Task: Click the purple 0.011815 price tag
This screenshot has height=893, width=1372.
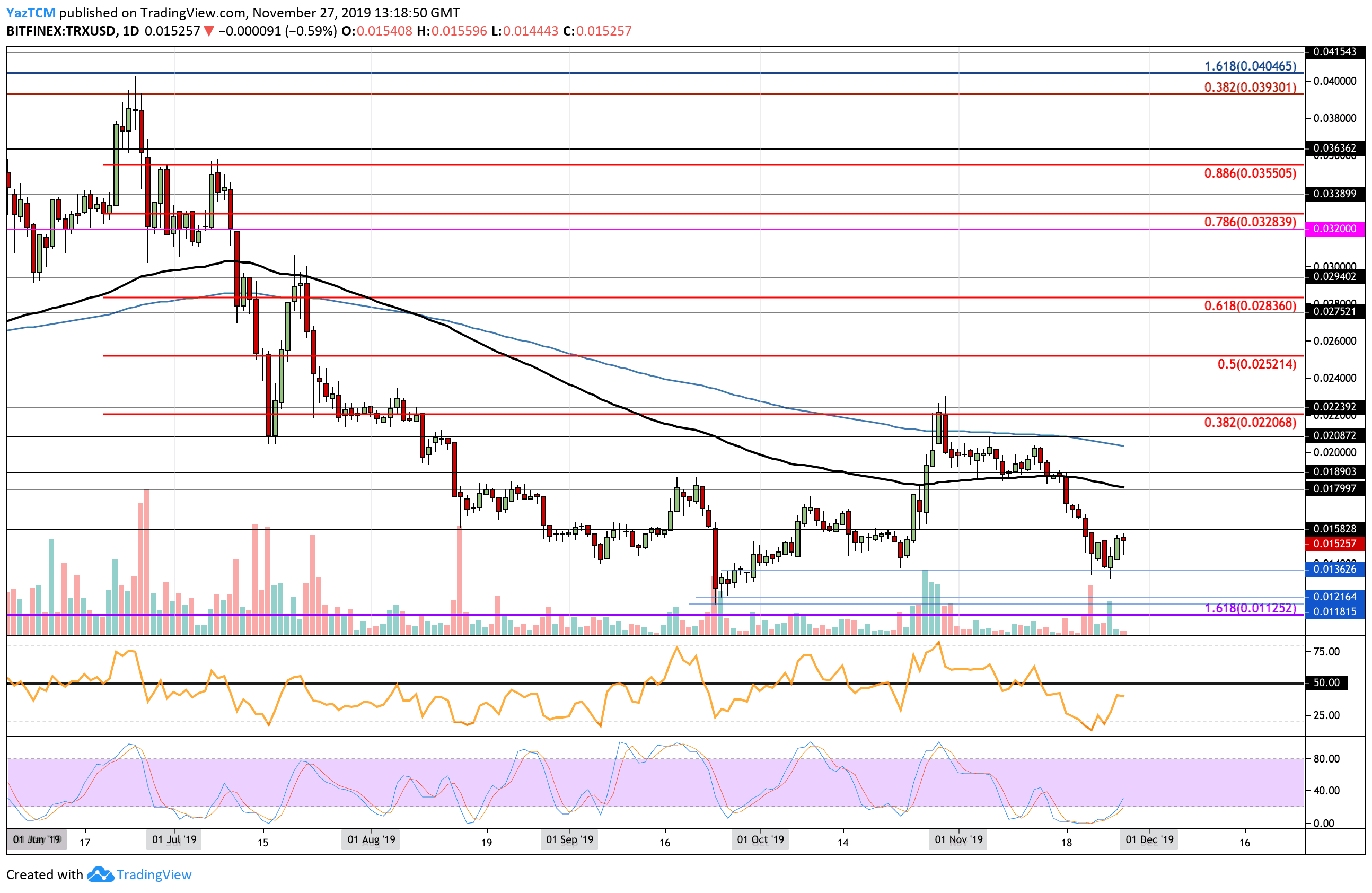Action: click(1335, 611)
